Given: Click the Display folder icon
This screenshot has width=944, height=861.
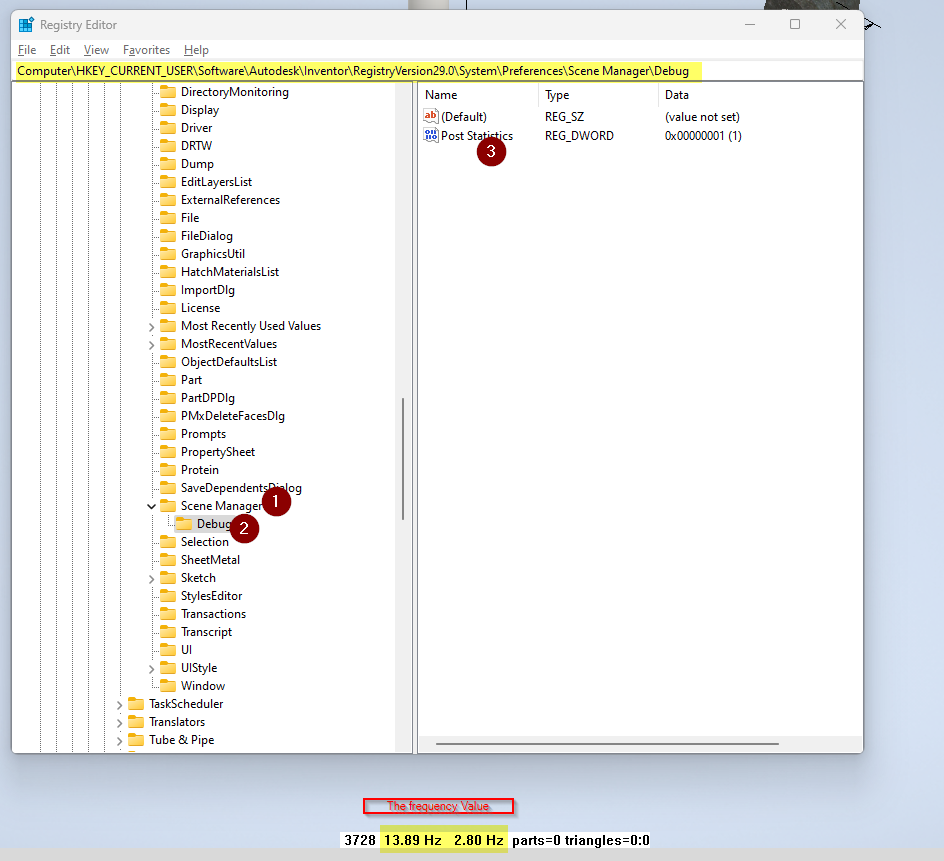Looking at the screenshot, I should click(168, 110).
